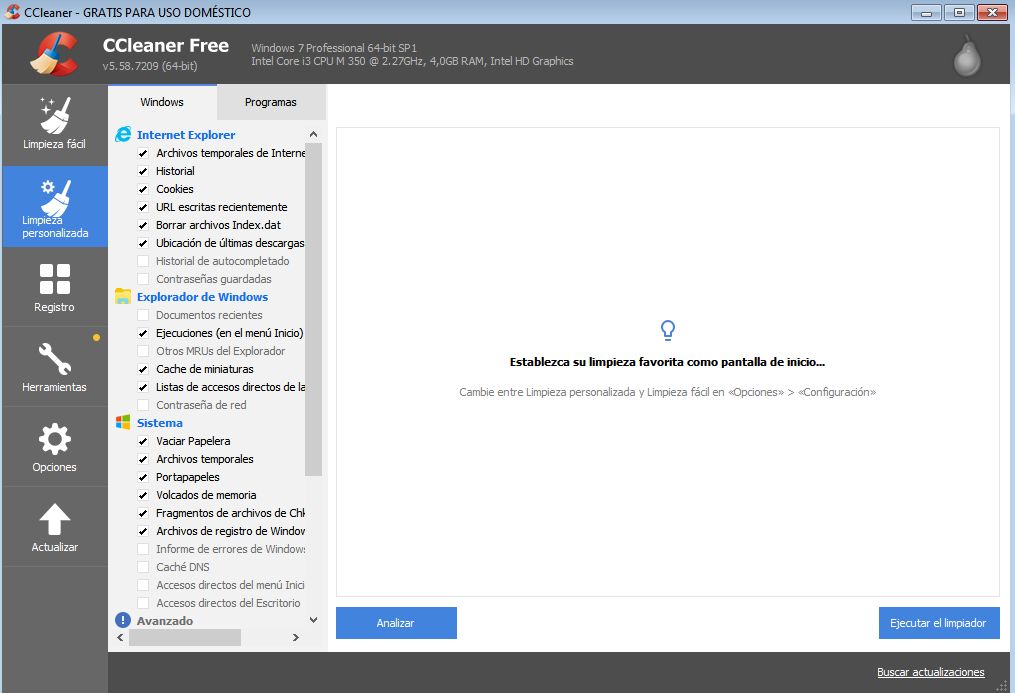Check Documentos recientes

(x=143, y=315)
